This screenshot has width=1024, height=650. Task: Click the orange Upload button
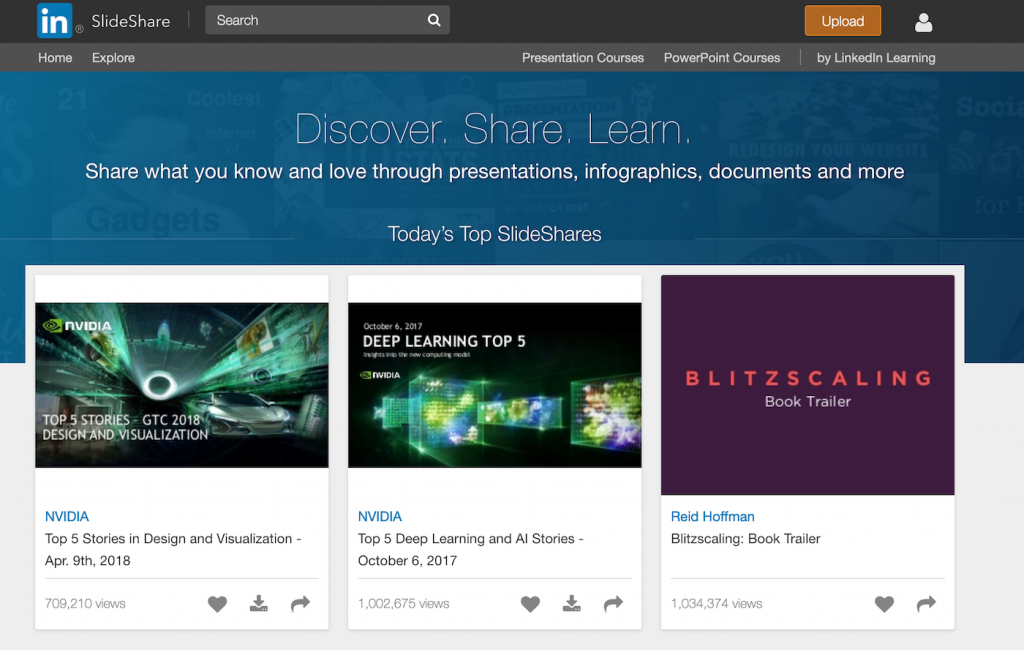842,21
